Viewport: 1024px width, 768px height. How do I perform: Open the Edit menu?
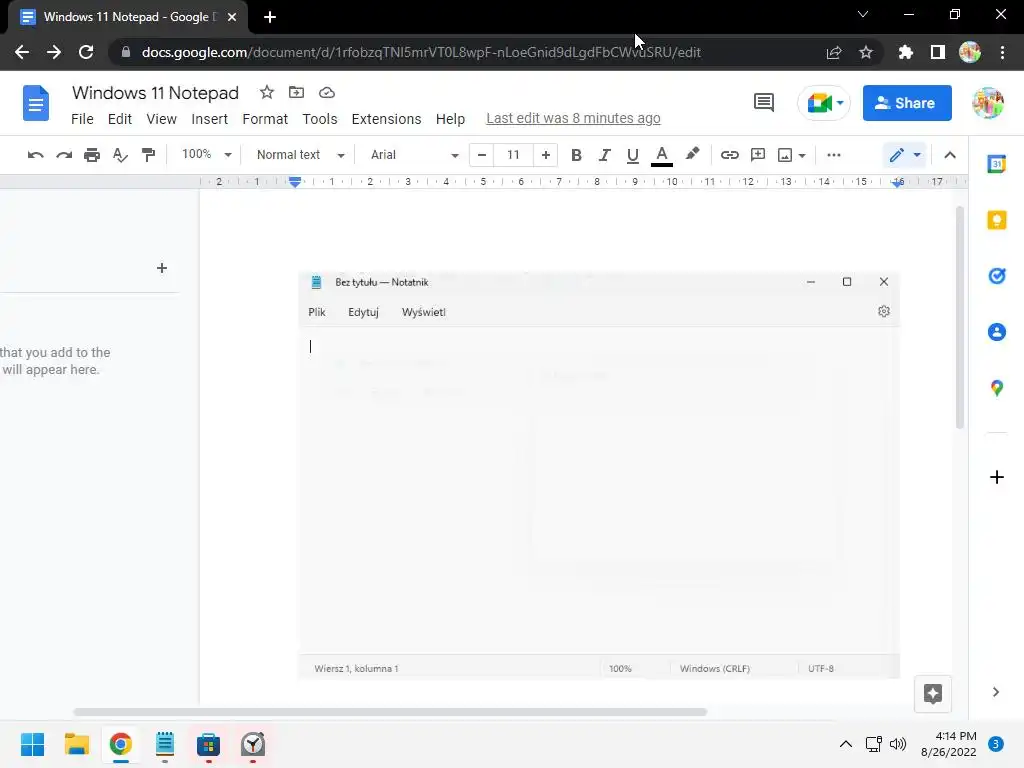120,119
